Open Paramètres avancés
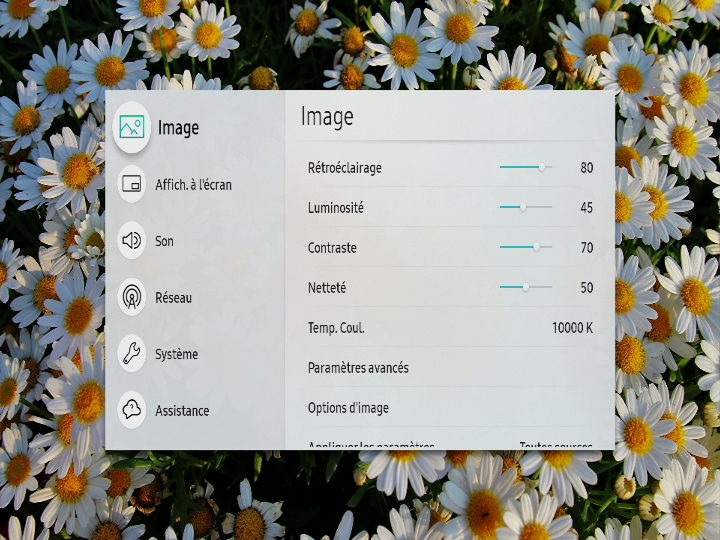The image size is (720, 540). pos(450,368)
